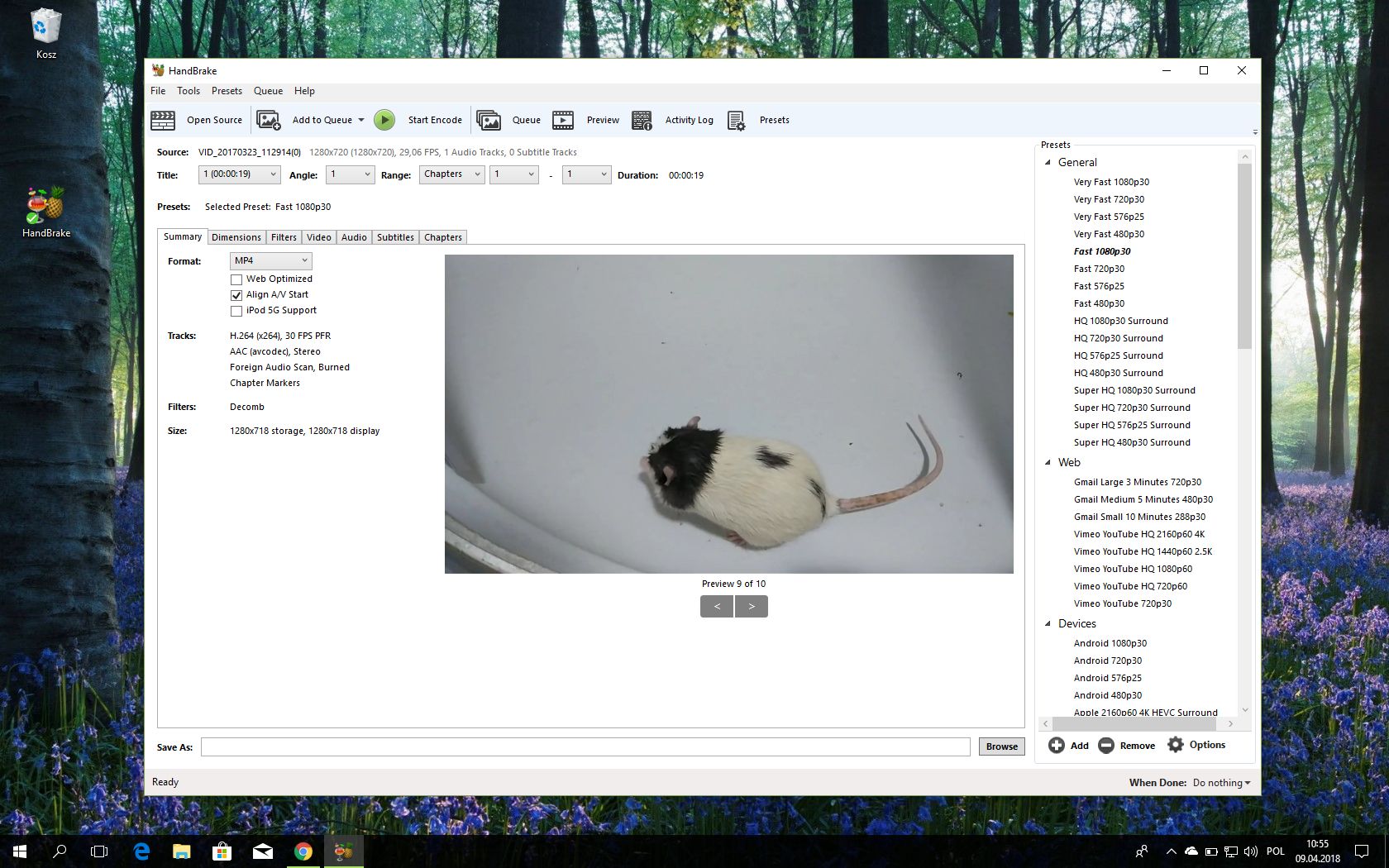Click the Preview film icon
Screen dimensions: 1389x868
(x=563, y=121)
